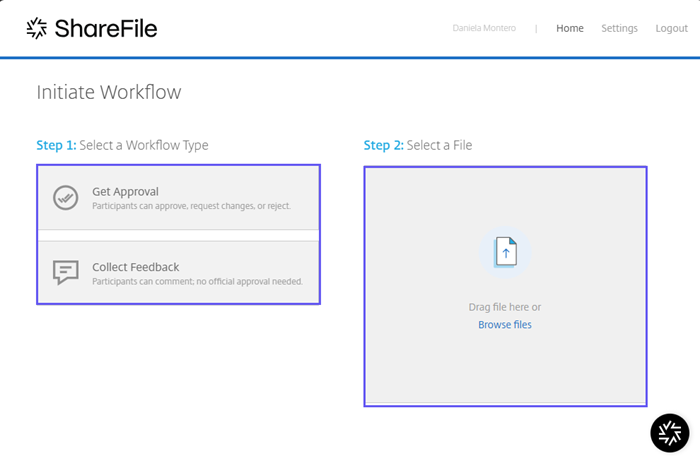This screenshot has width=700, height=457.
Task: Click the file upload arrow icon
Action: [505, 253]
